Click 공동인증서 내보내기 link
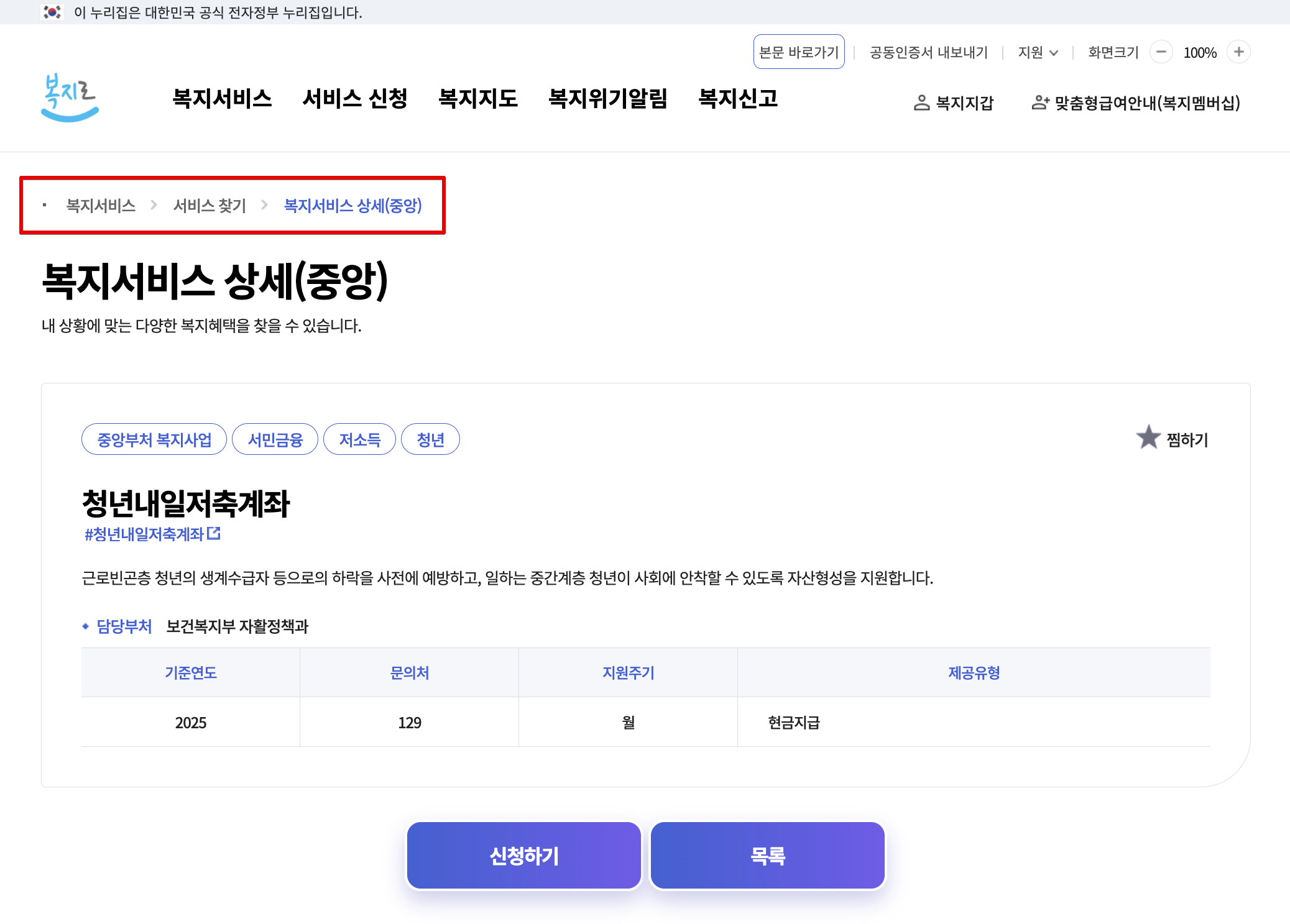Image resolution: width=1290 pixels, height=924 pixels. pos(928,52)
